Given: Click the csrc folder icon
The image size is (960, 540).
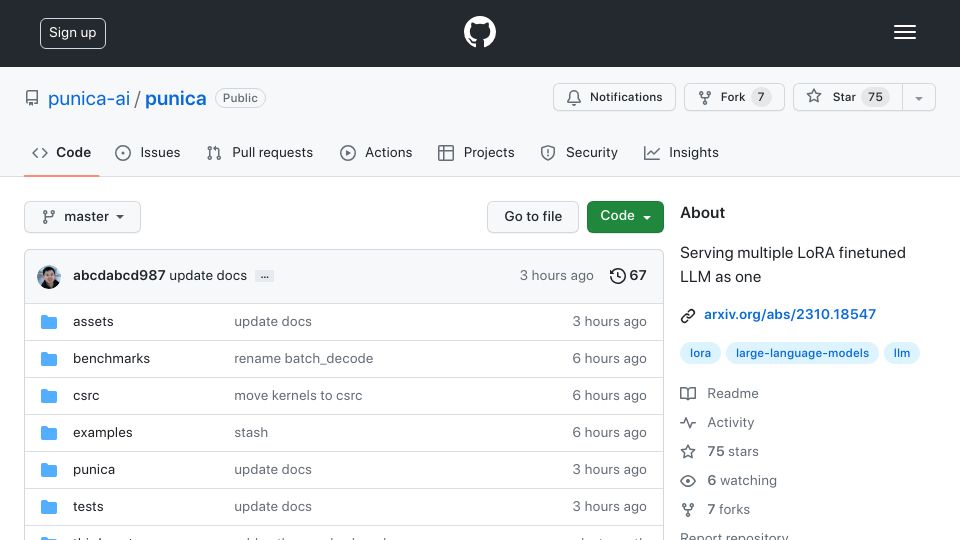Looking at the screenshot, I should tap(49, 396).
